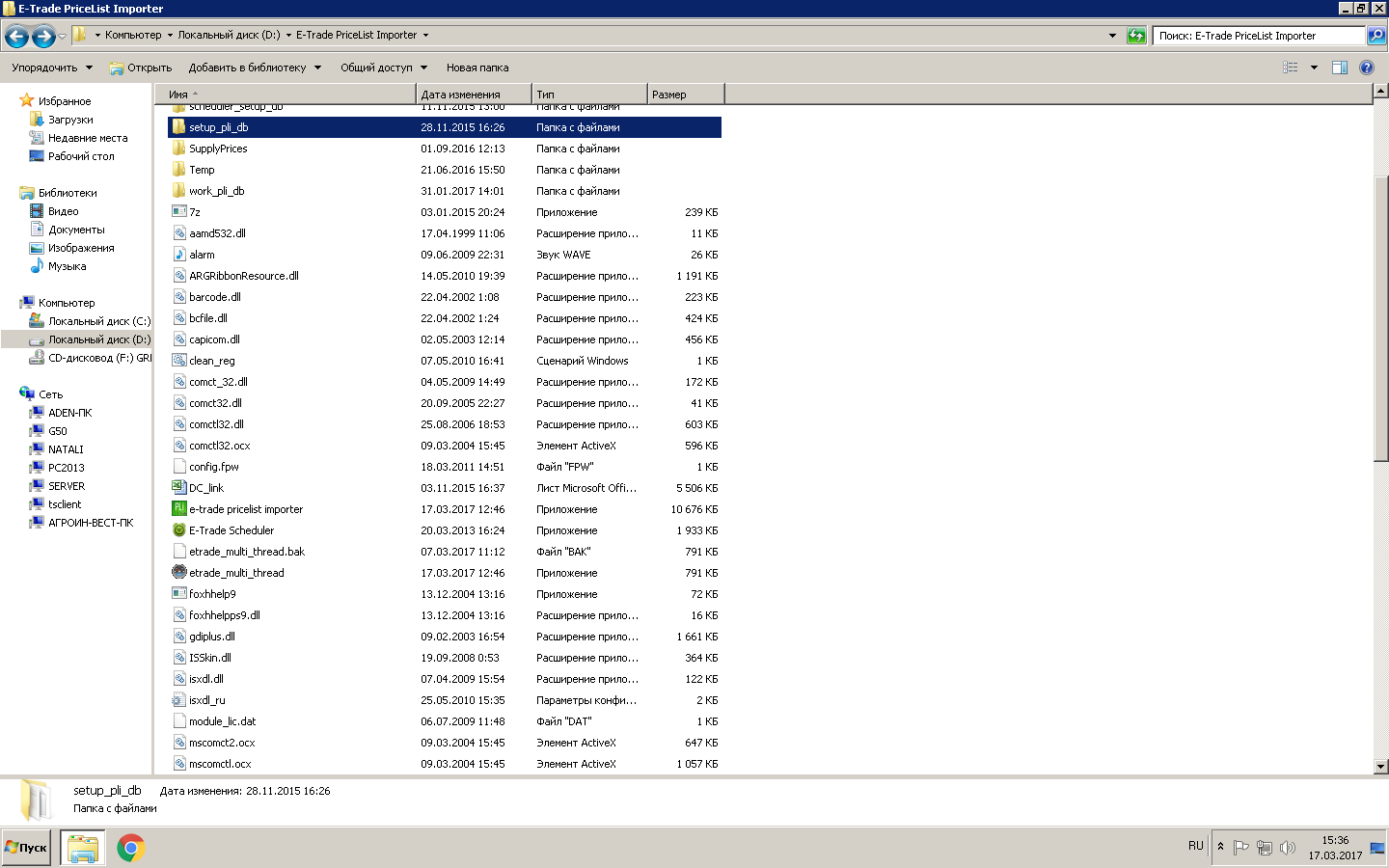Click Компьютер in the address bar
Viewport: 1389px width, 868px height.
pyautogui.click(x=133, y=35)
